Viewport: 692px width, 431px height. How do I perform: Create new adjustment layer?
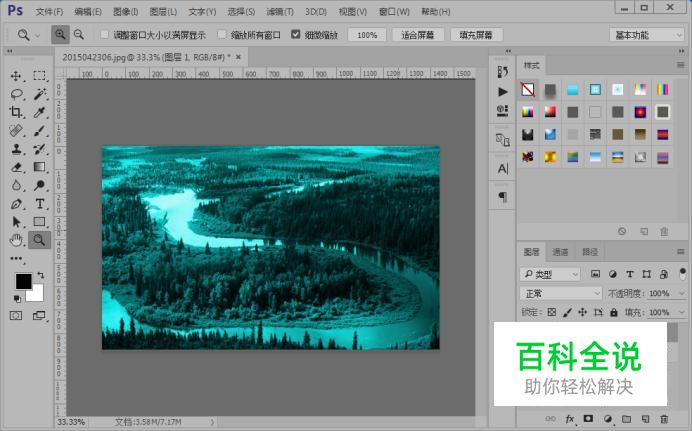click(608, 419)
